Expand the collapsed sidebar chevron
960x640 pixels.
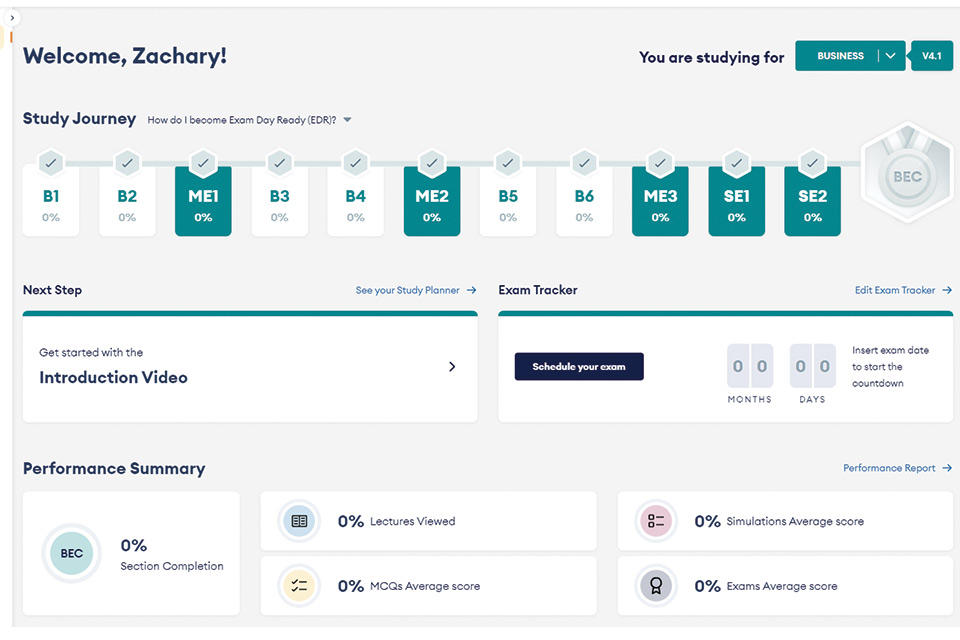12,18
